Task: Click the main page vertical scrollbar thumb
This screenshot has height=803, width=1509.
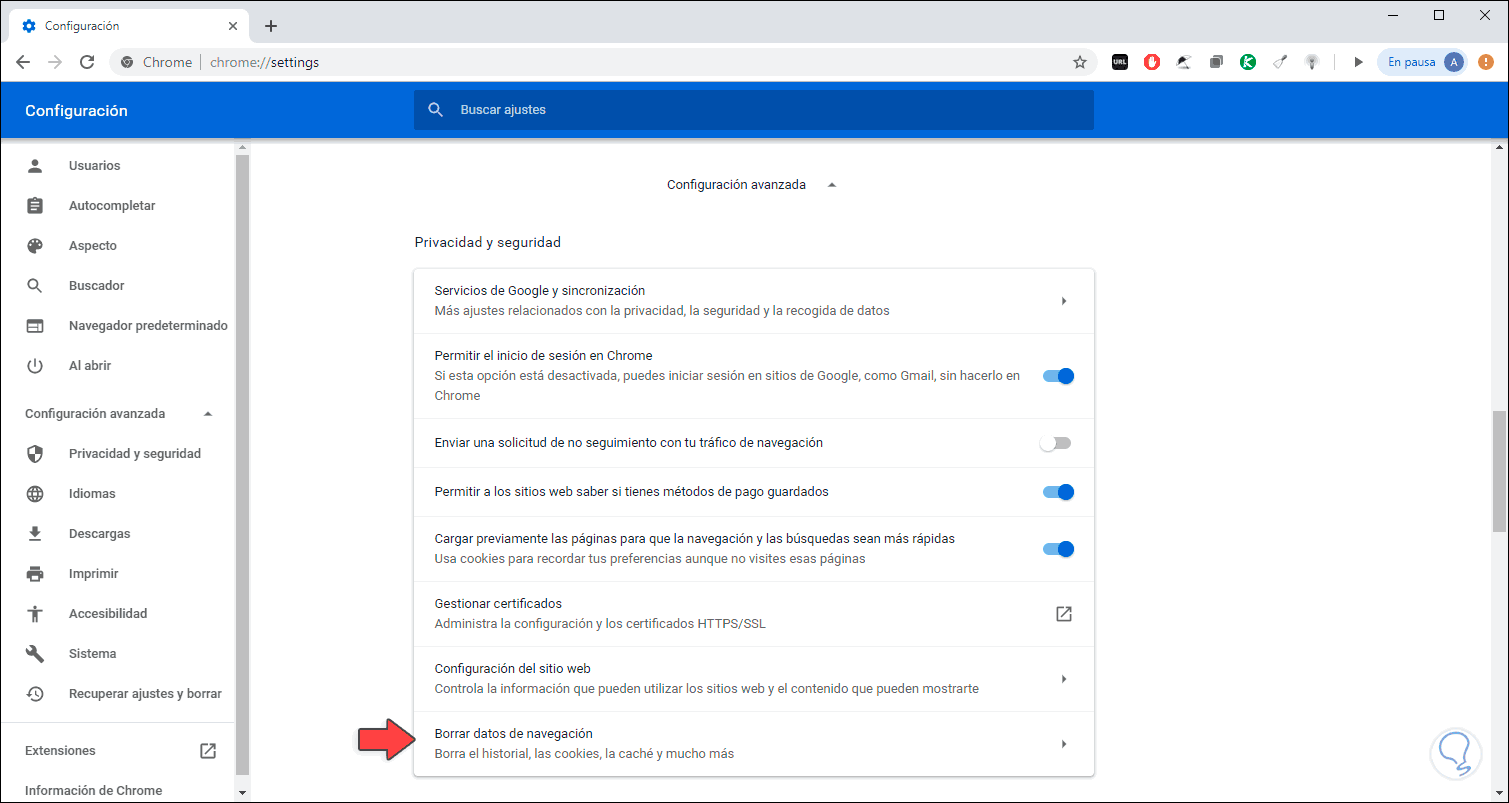Action: click(1499, 470)
